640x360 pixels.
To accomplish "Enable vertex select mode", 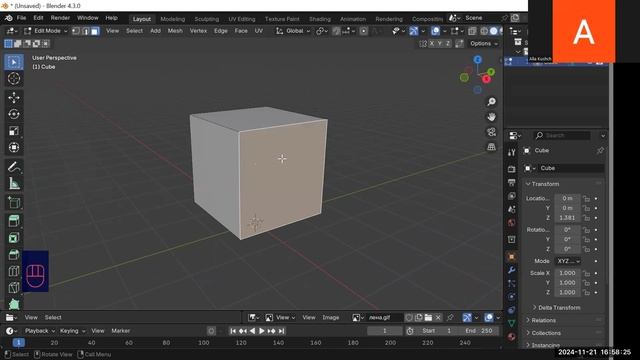I will (x=76, y=31).
